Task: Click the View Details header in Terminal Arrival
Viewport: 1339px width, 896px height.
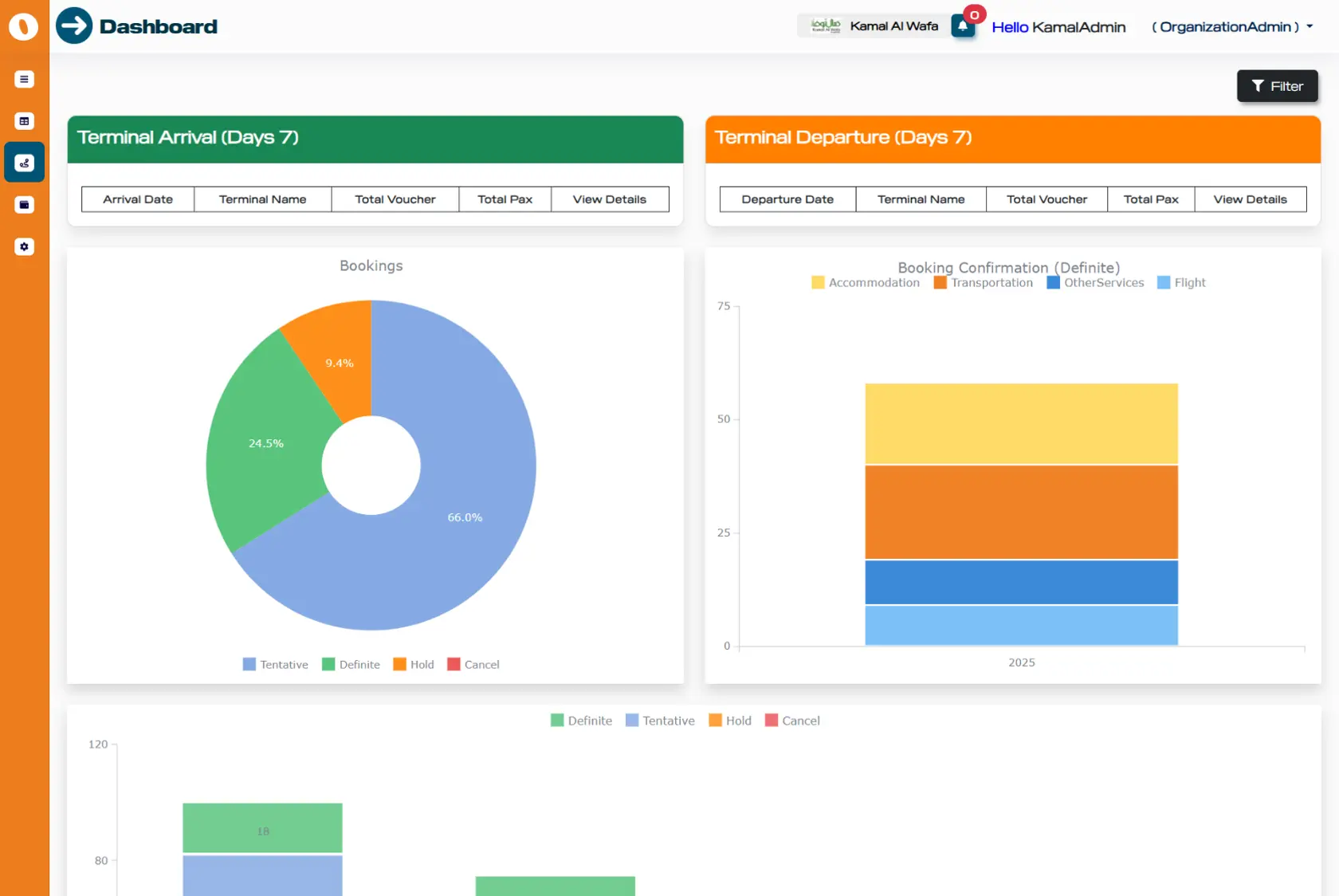Action: click(609, 198)
